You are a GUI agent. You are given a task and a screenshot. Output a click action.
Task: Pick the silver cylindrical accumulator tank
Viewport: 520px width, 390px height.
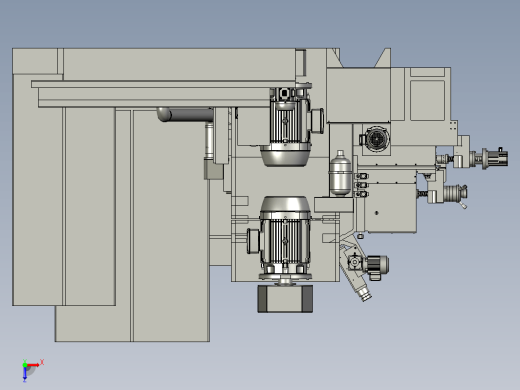[340, 173]
